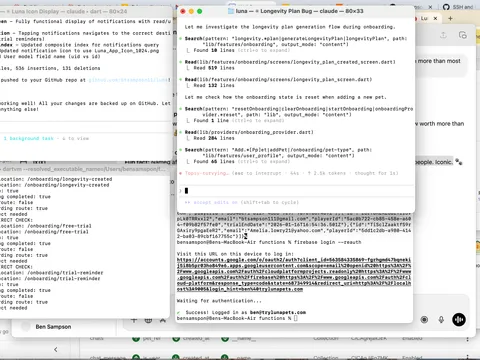The height and width of the screenshot is (360, 480).
Task: Click 'Let me investigate the longevity plan' line
Action: (290, 27)
